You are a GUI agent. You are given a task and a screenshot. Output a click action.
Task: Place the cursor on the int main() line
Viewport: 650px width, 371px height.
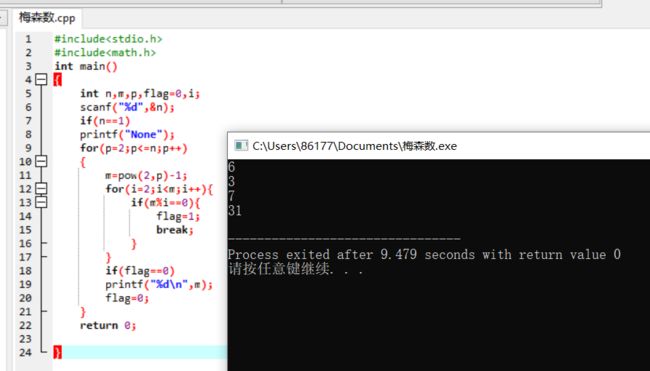[86, 66]
